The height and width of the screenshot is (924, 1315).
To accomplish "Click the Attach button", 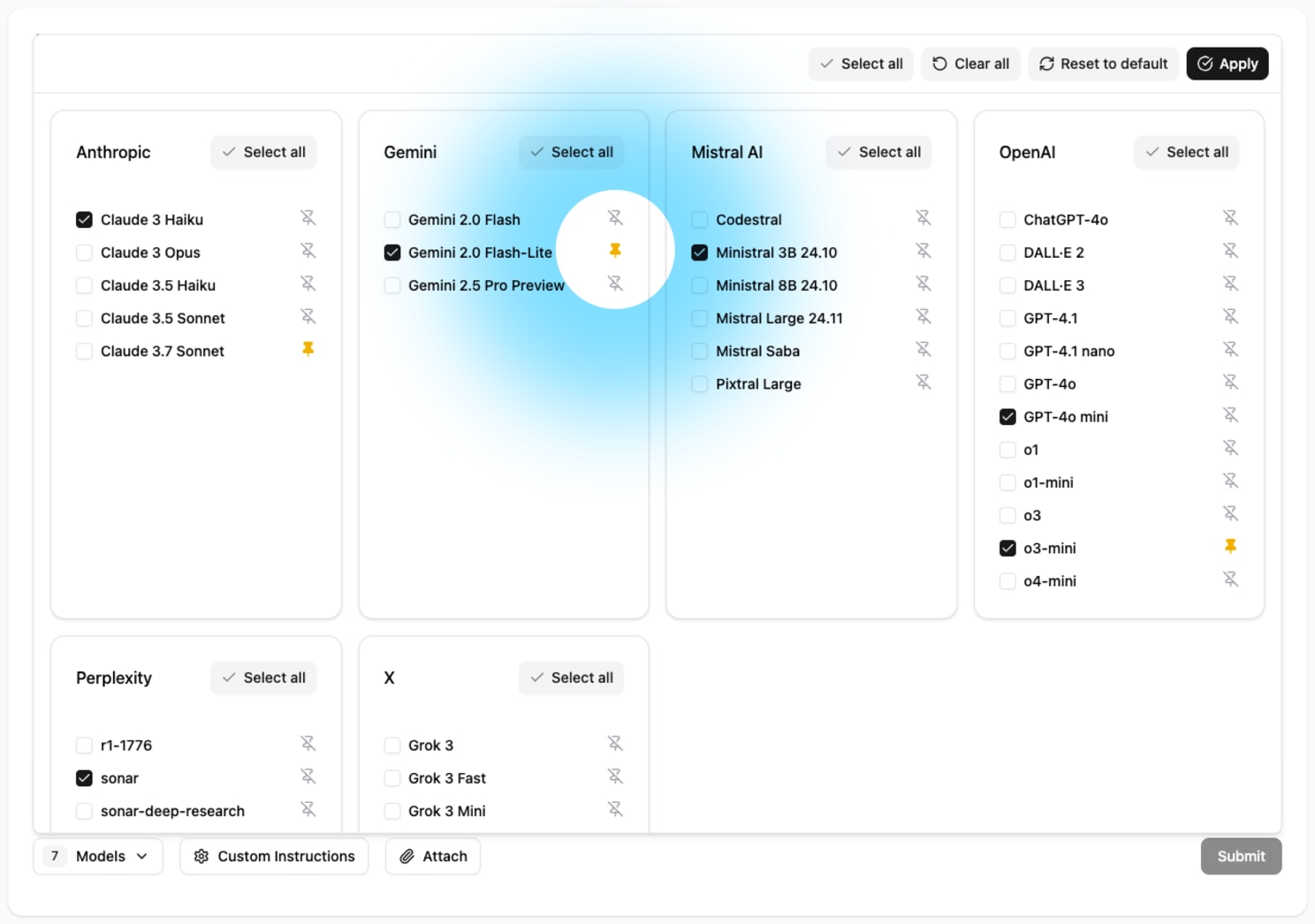I will click(x=433, y=856).
